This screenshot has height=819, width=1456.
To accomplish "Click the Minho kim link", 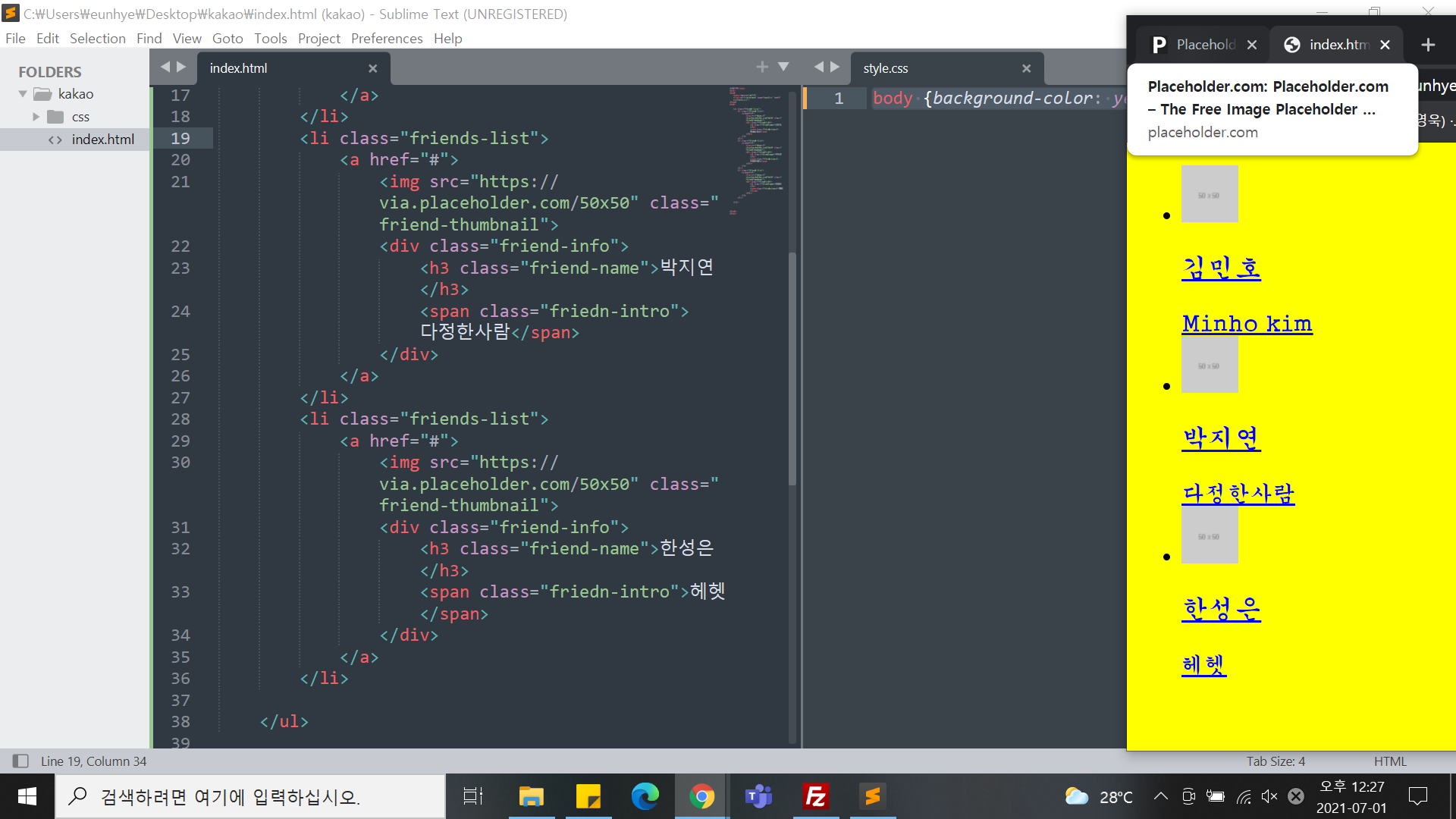I will (1246, 324).
